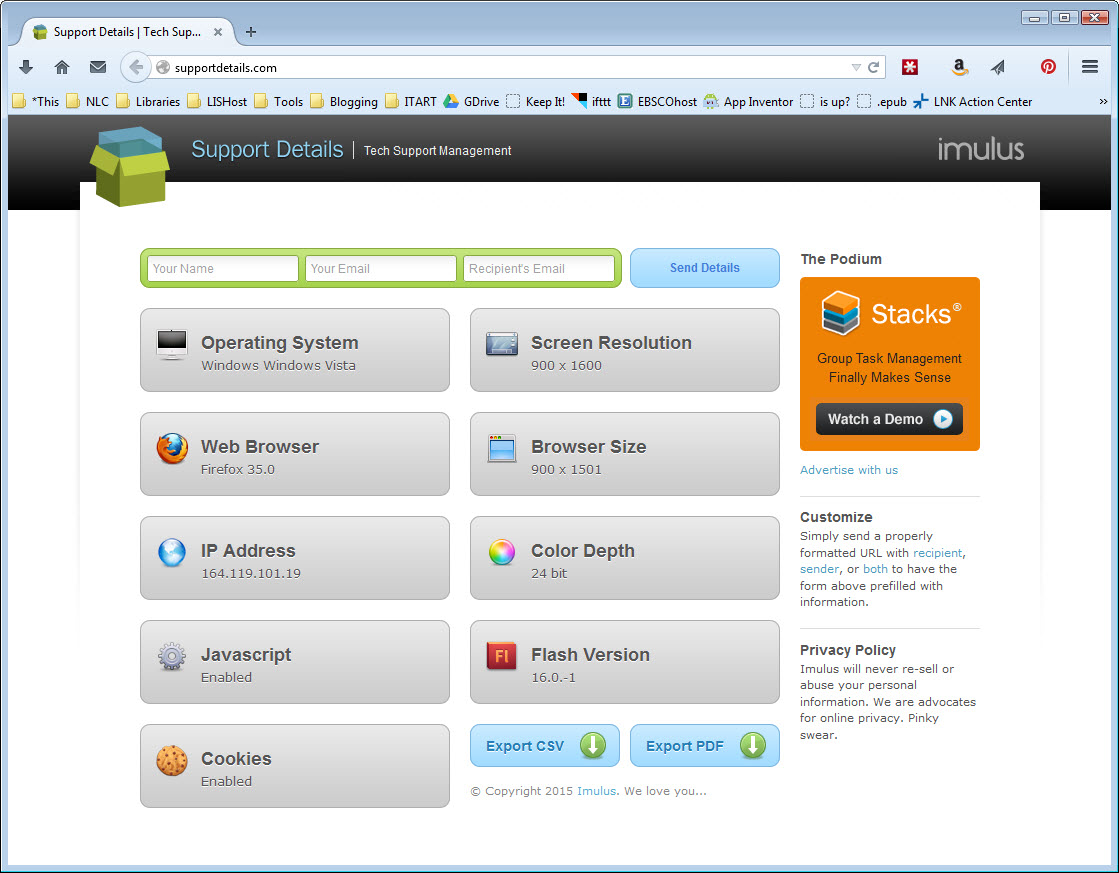
Task: Click the Export CSV button
Action: (x=544, y=746)
